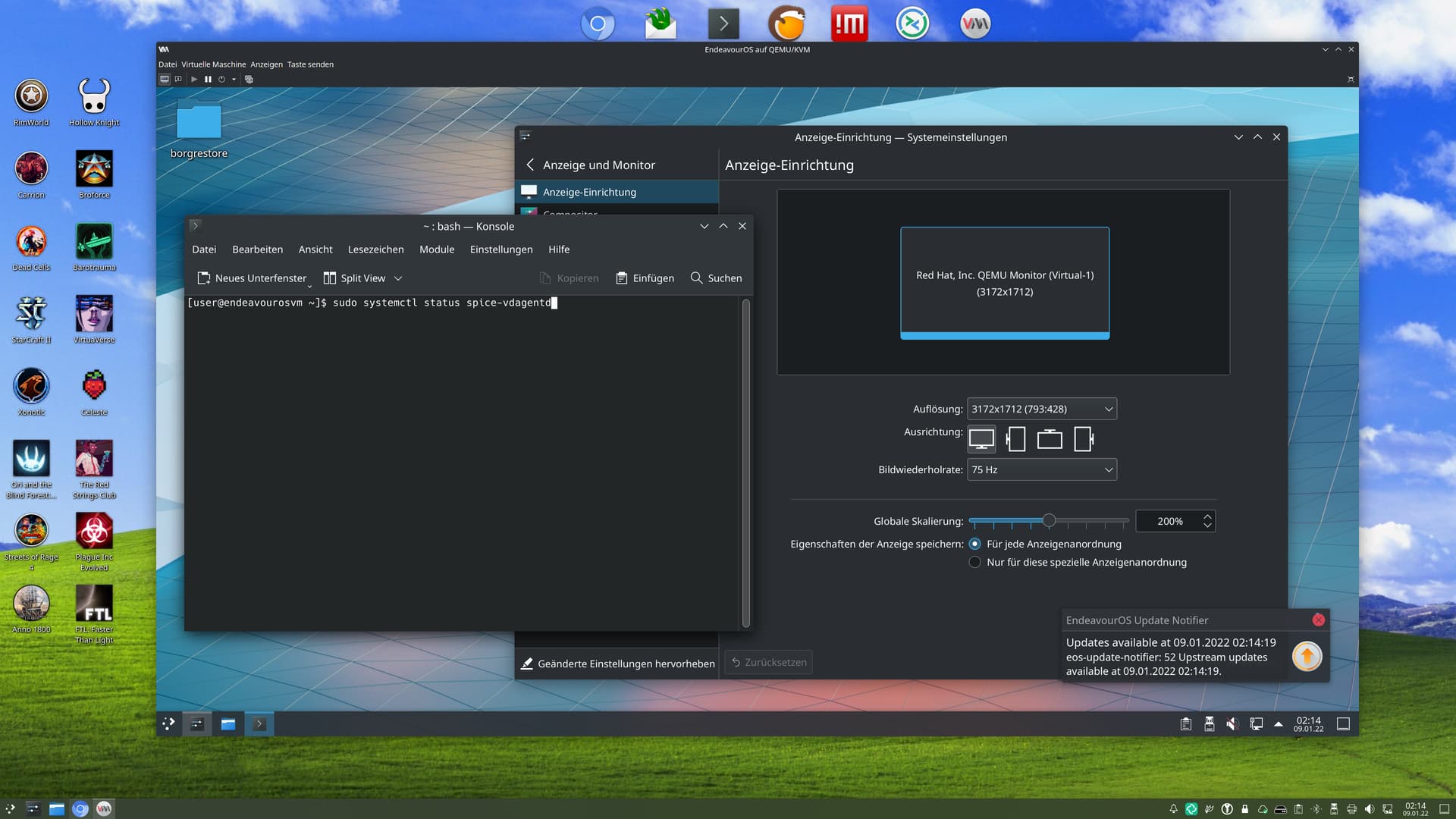
Task: Click the update notifier arrow icon
Action: 1307,656
